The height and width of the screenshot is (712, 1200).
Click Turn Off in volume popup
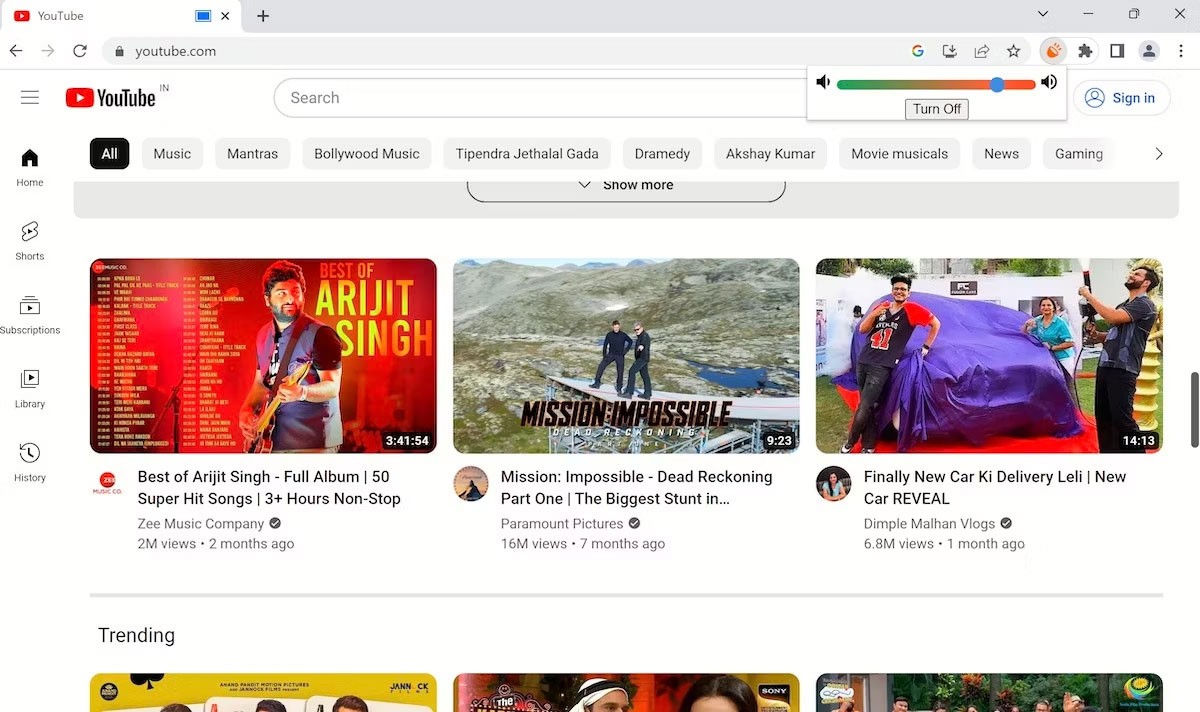tap(937, 109)
